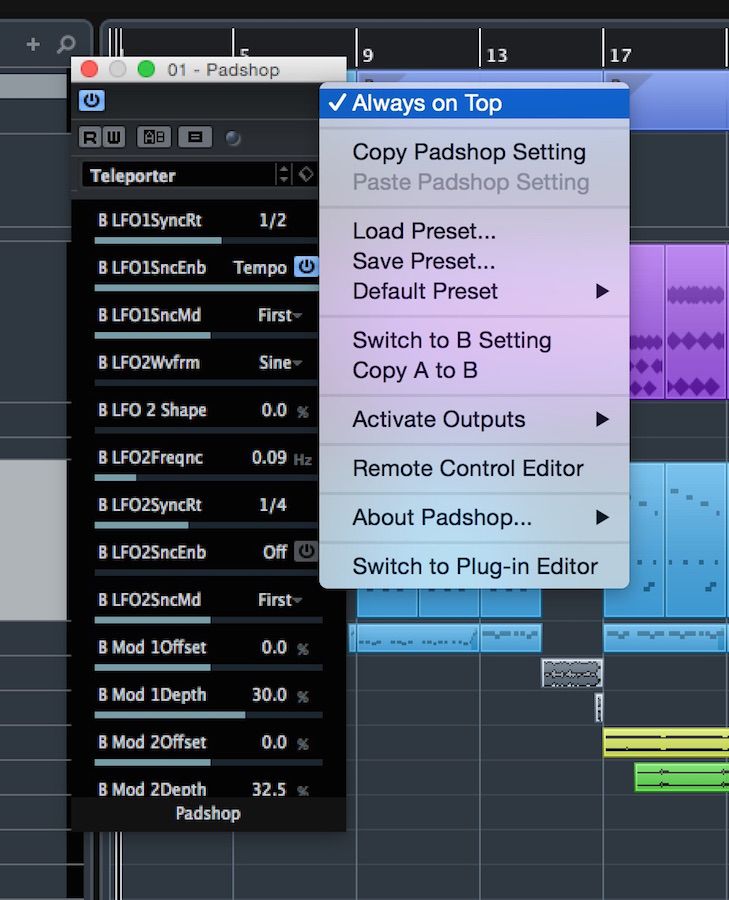
Task: Enable Write automation (W) button
Action: [114, 137]
